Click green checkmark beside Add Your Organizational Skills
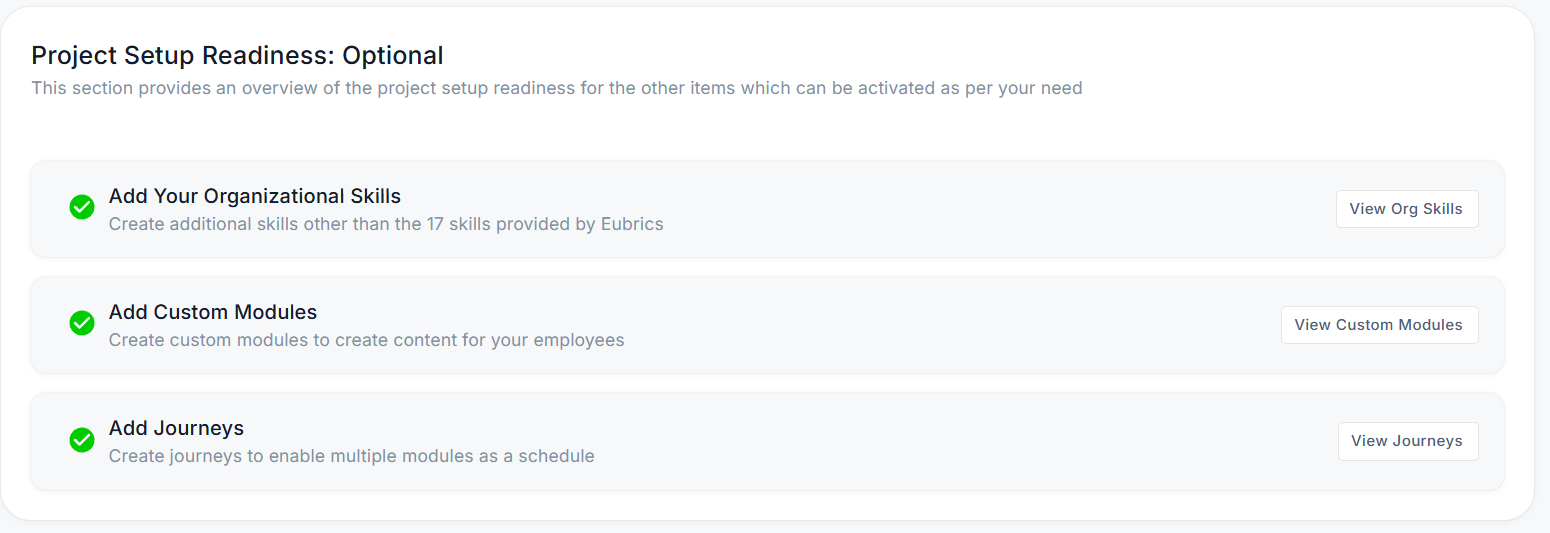 82,208
